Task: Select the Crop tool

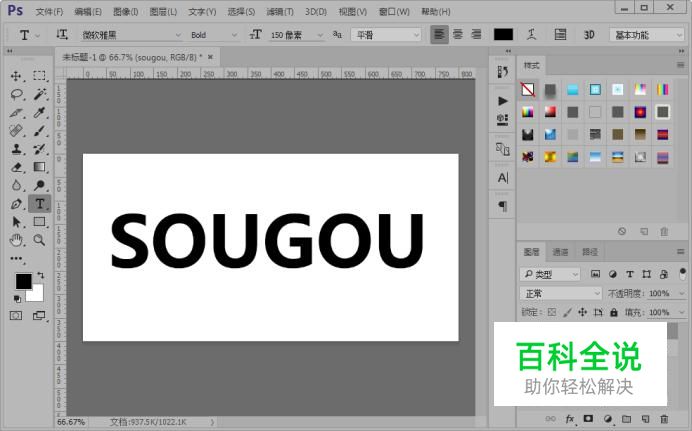Action: coord(16,113)
